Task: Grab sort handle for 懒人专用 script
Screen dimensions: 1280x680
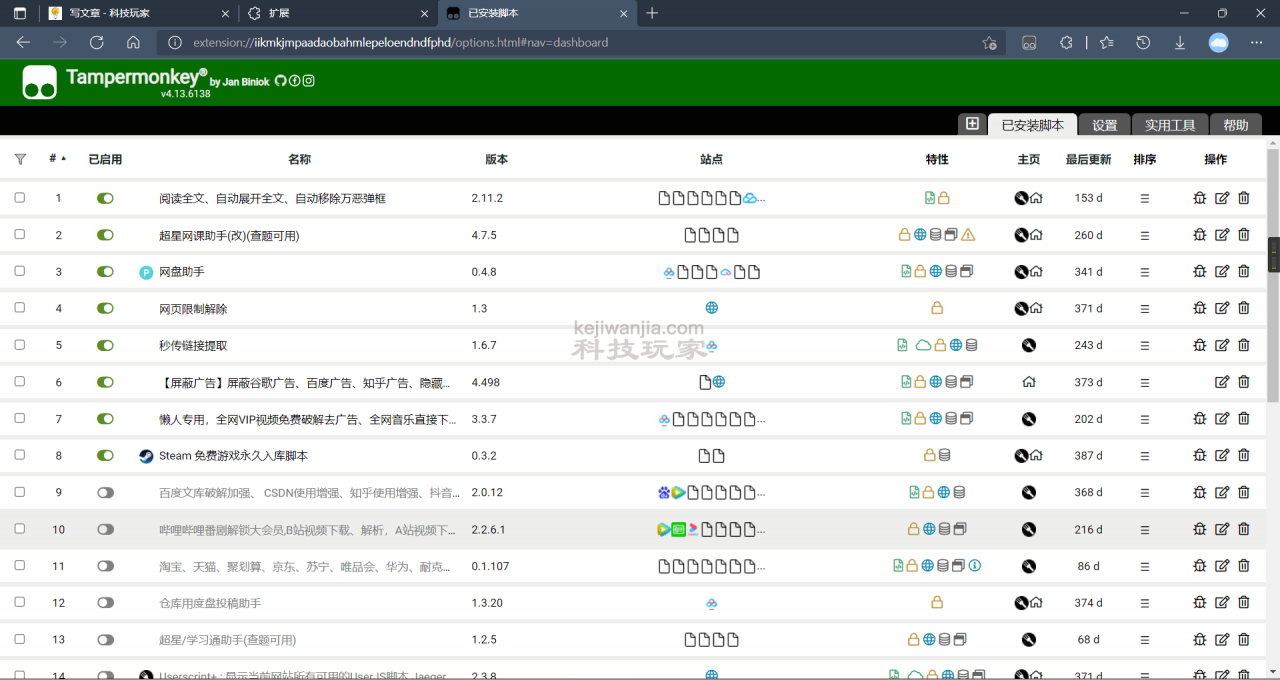Action: [1145, 419]
